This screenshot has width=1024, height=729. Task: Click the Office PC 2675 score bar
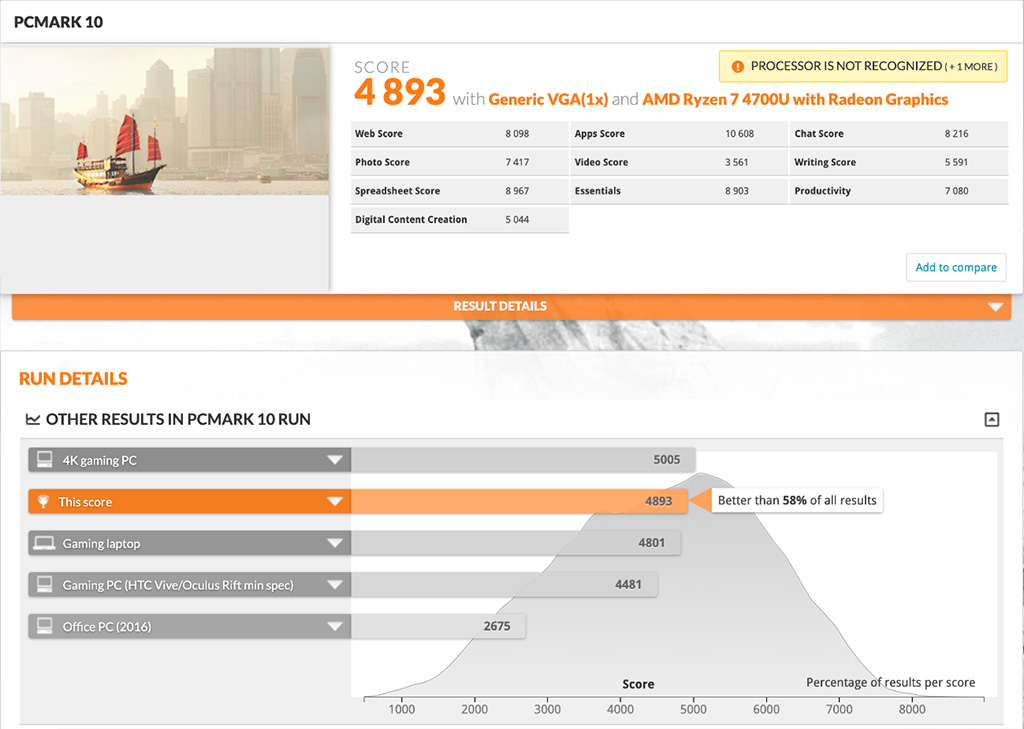point(438,626)
